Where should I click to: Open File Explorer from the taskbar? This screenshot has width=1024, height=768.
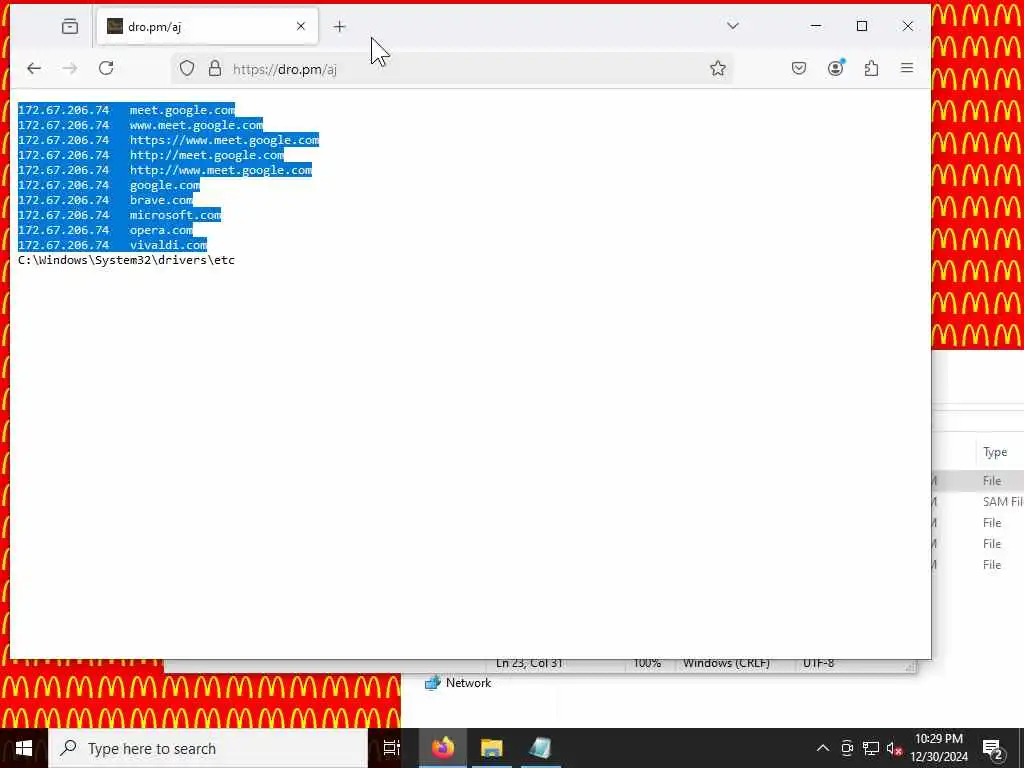492,748
